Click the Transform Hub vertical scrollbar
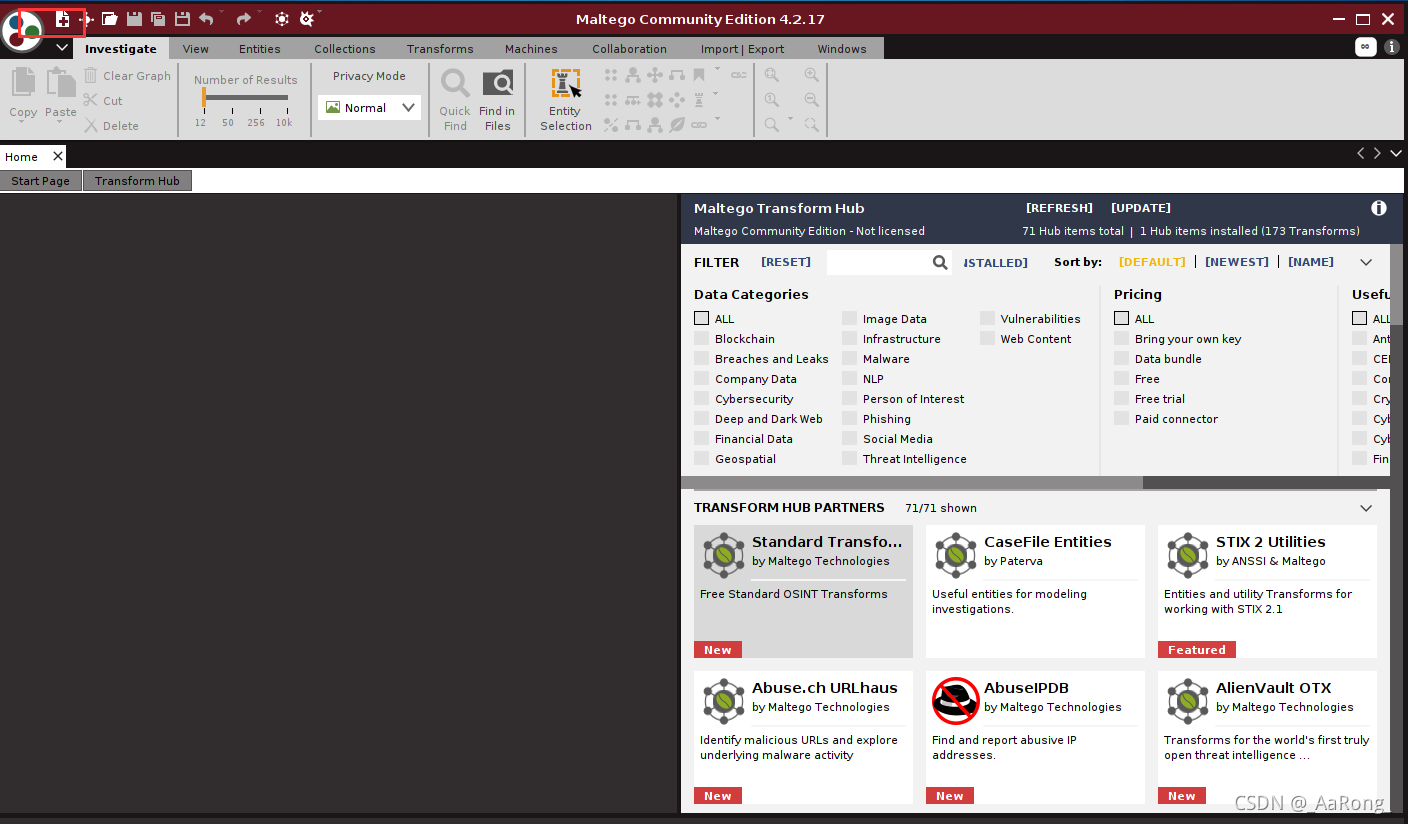Image resolution: width=1408 pixels, height=824 pixels. 1396,284
